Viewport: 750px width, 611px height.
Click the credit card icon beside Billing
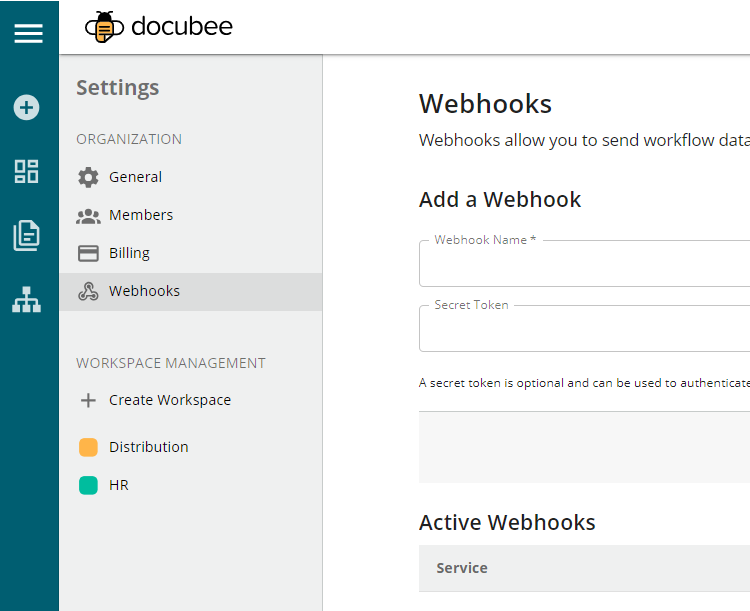point(88,253)
